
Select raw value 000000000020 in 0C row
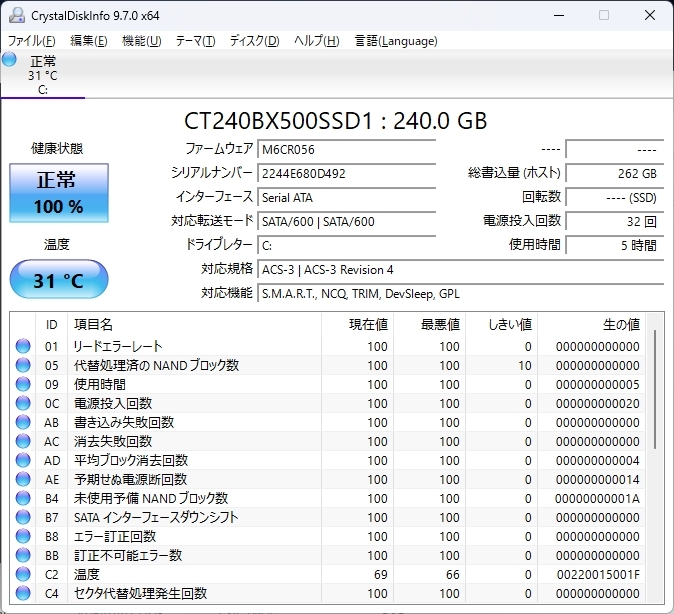point(597,403)
